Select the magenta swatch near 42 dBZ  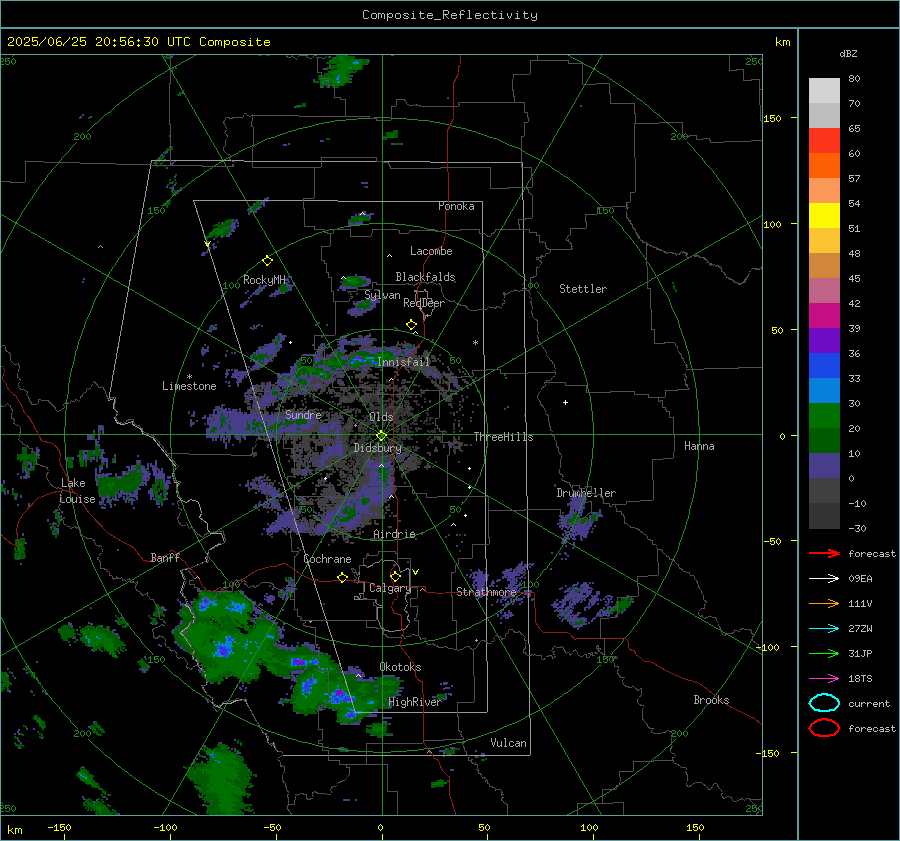(x=824, y=315)
